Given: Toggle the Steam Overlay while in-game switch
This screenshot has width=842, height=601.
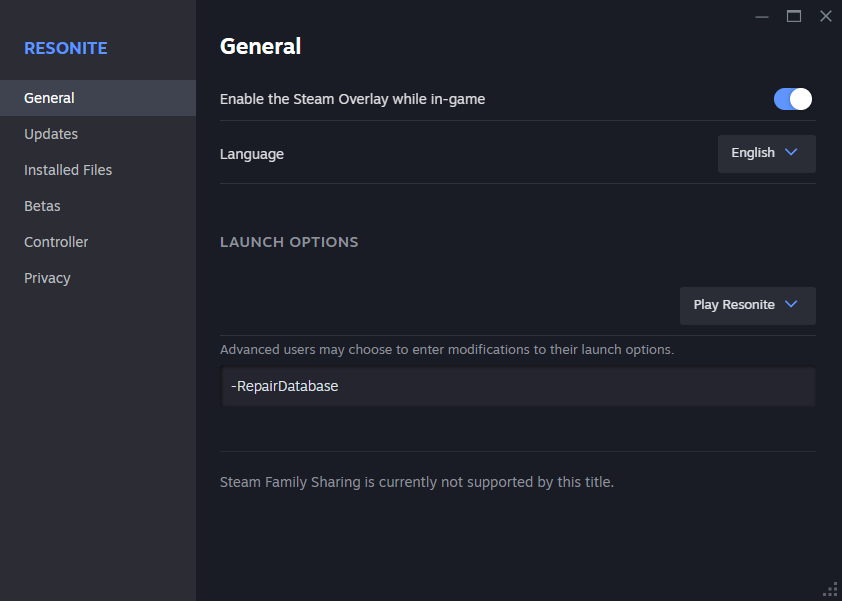Looking at the screenshot, I should click(x=792, y=99).
